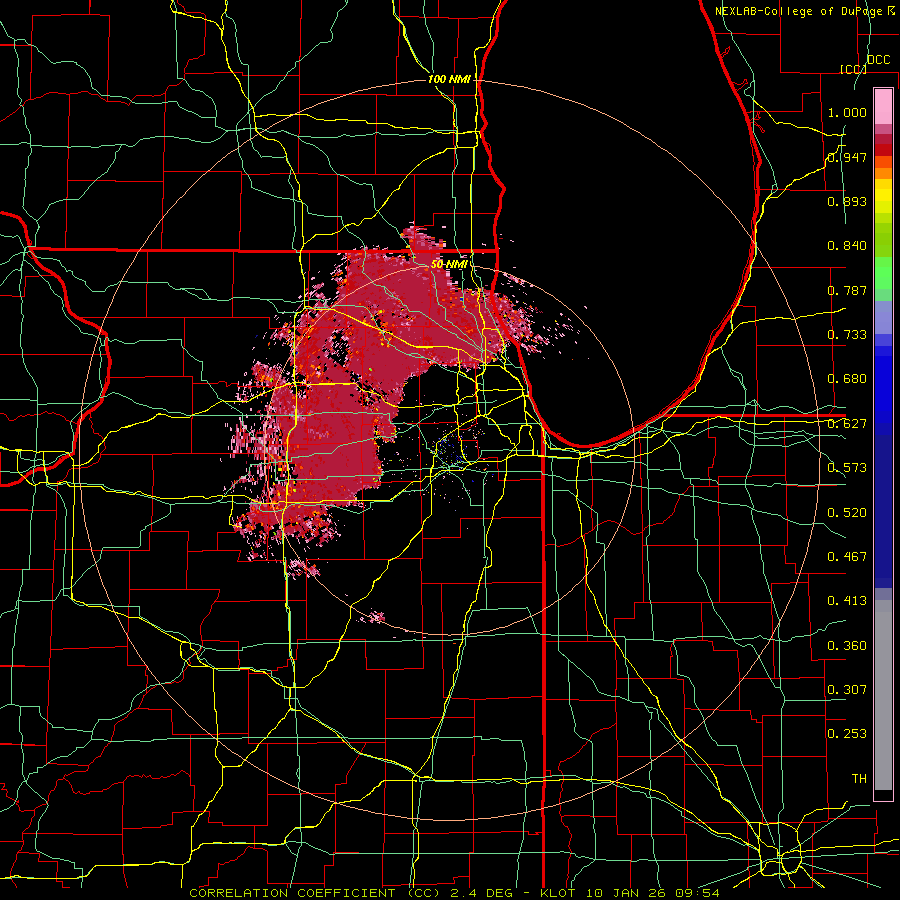Select the 0.680 scale value
This screenshot has width=900, height=900.
point(847,379)
